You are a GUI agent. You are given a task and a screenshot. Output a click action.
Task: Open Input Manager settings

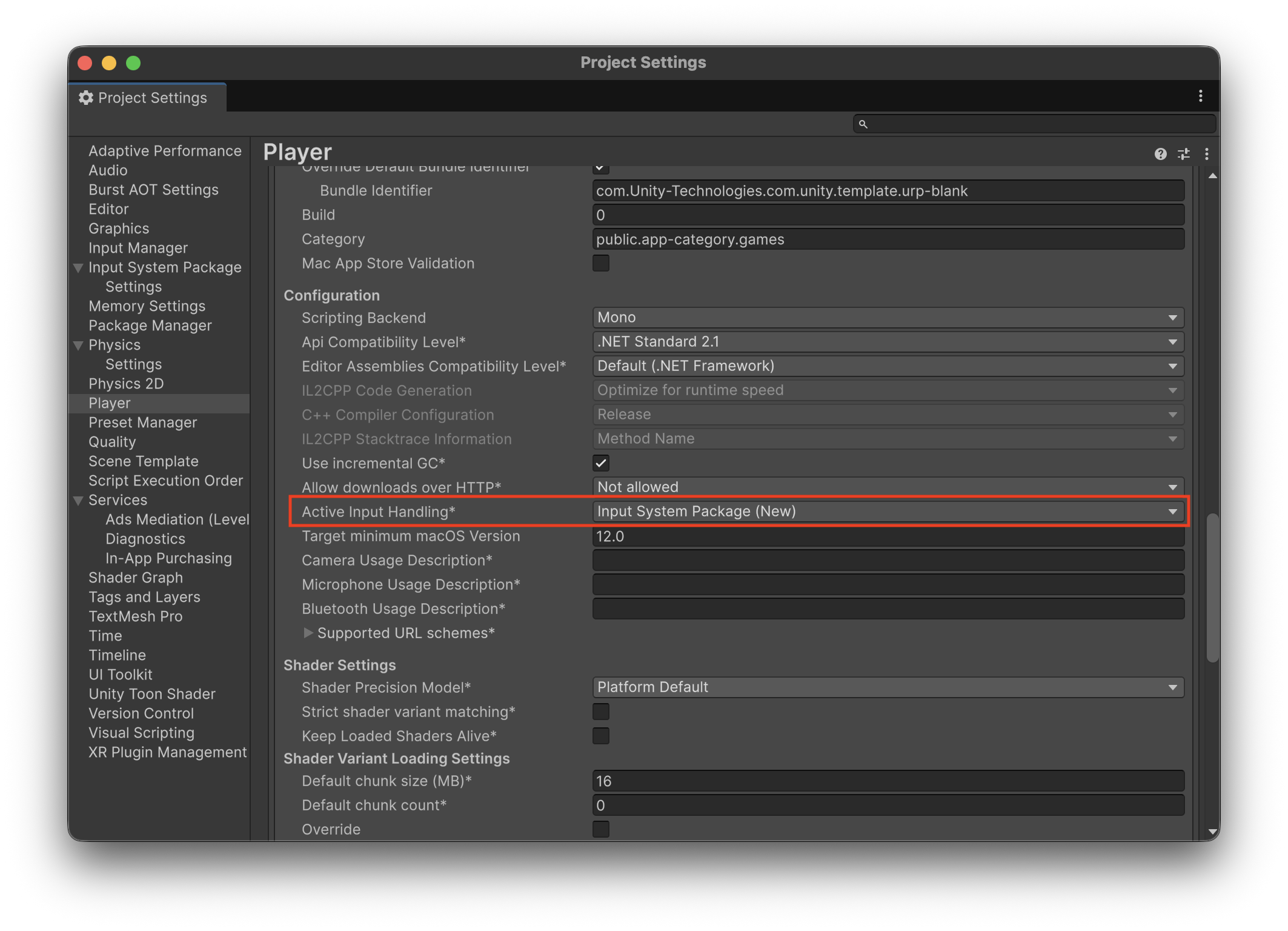click(138, 248)
